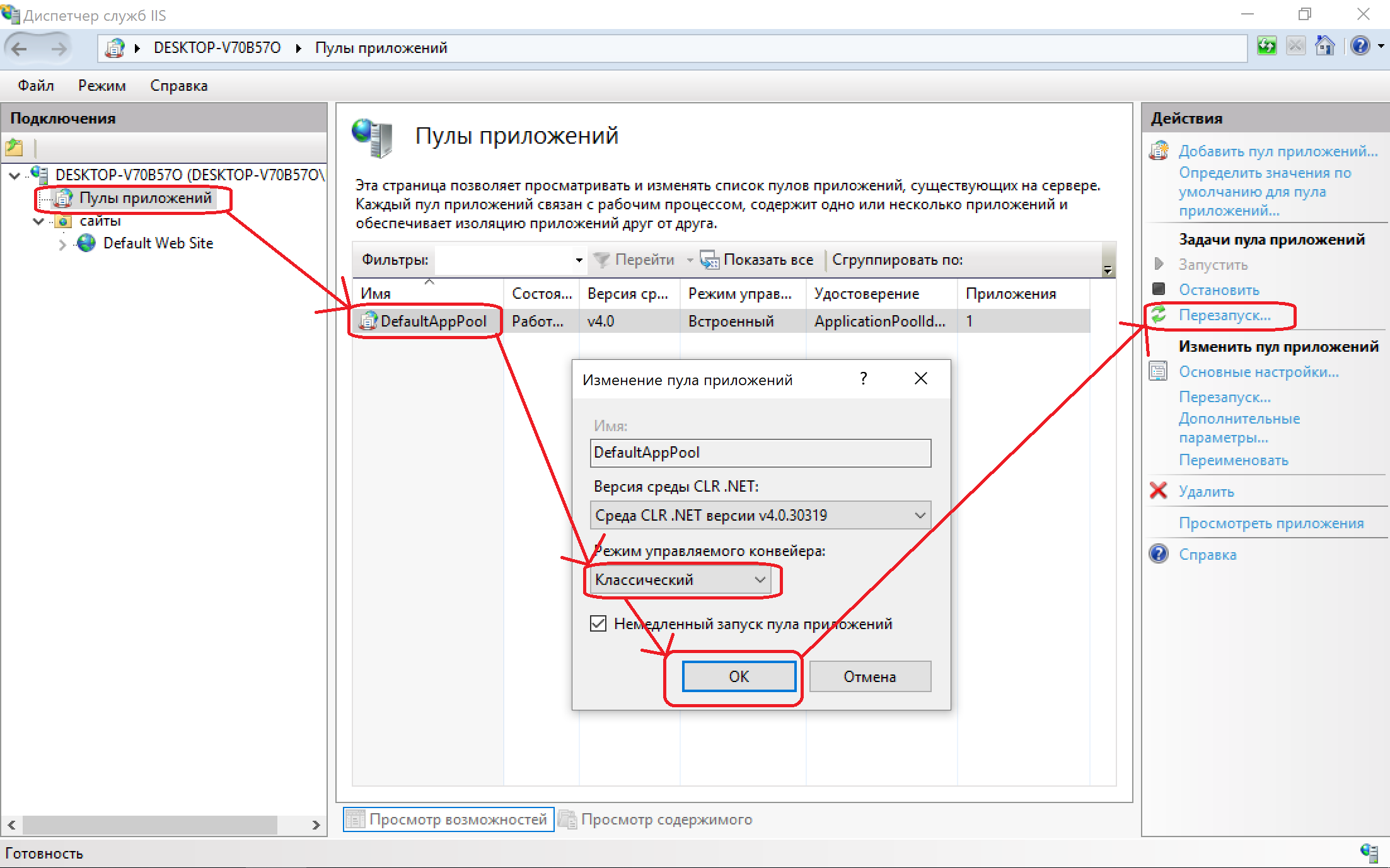Open the Фильтры dropdown arrow
Screen dimensions: 1390x868
click(x=579, y=260)
